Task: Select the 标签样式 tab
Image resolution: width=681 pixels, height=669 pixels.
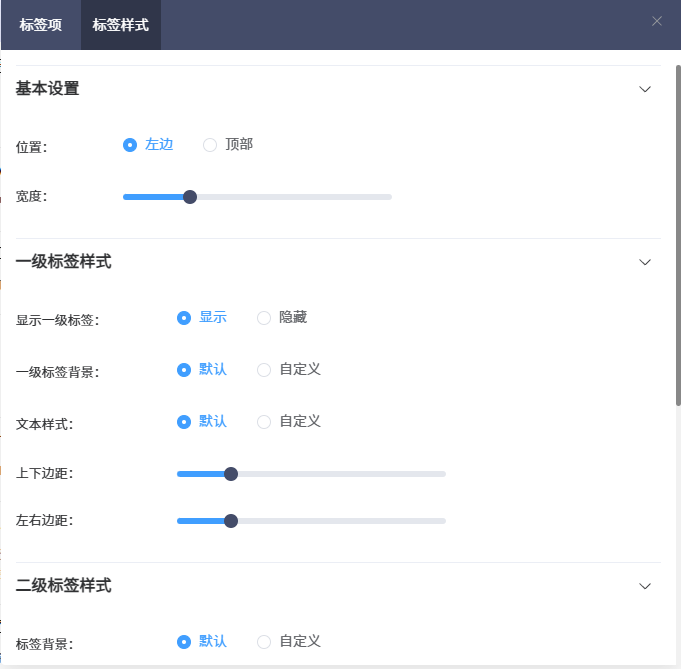Action: tap(121, 25)
